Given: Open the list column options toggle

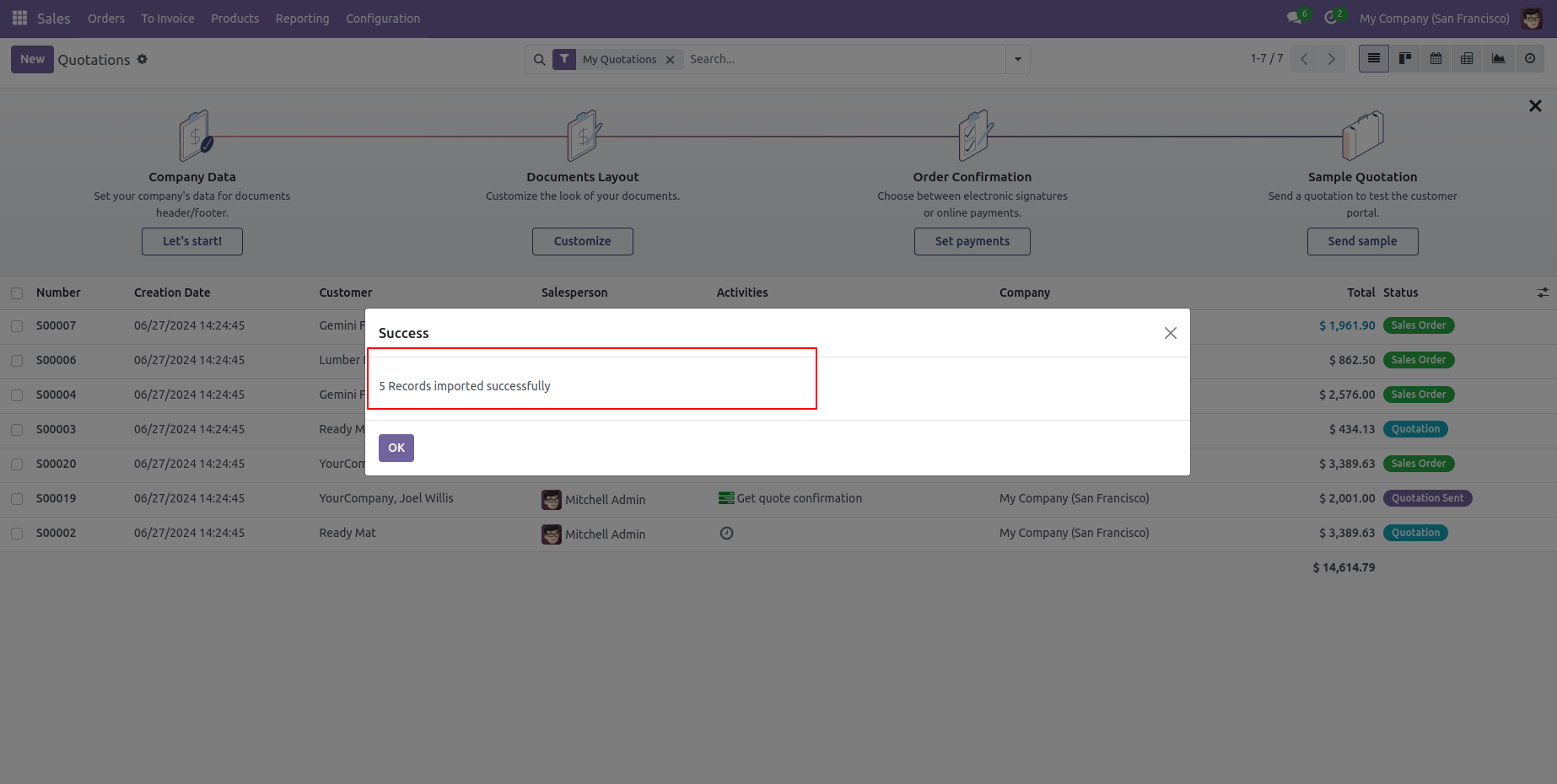Looking at the screenshot, I should [1544, 293].
